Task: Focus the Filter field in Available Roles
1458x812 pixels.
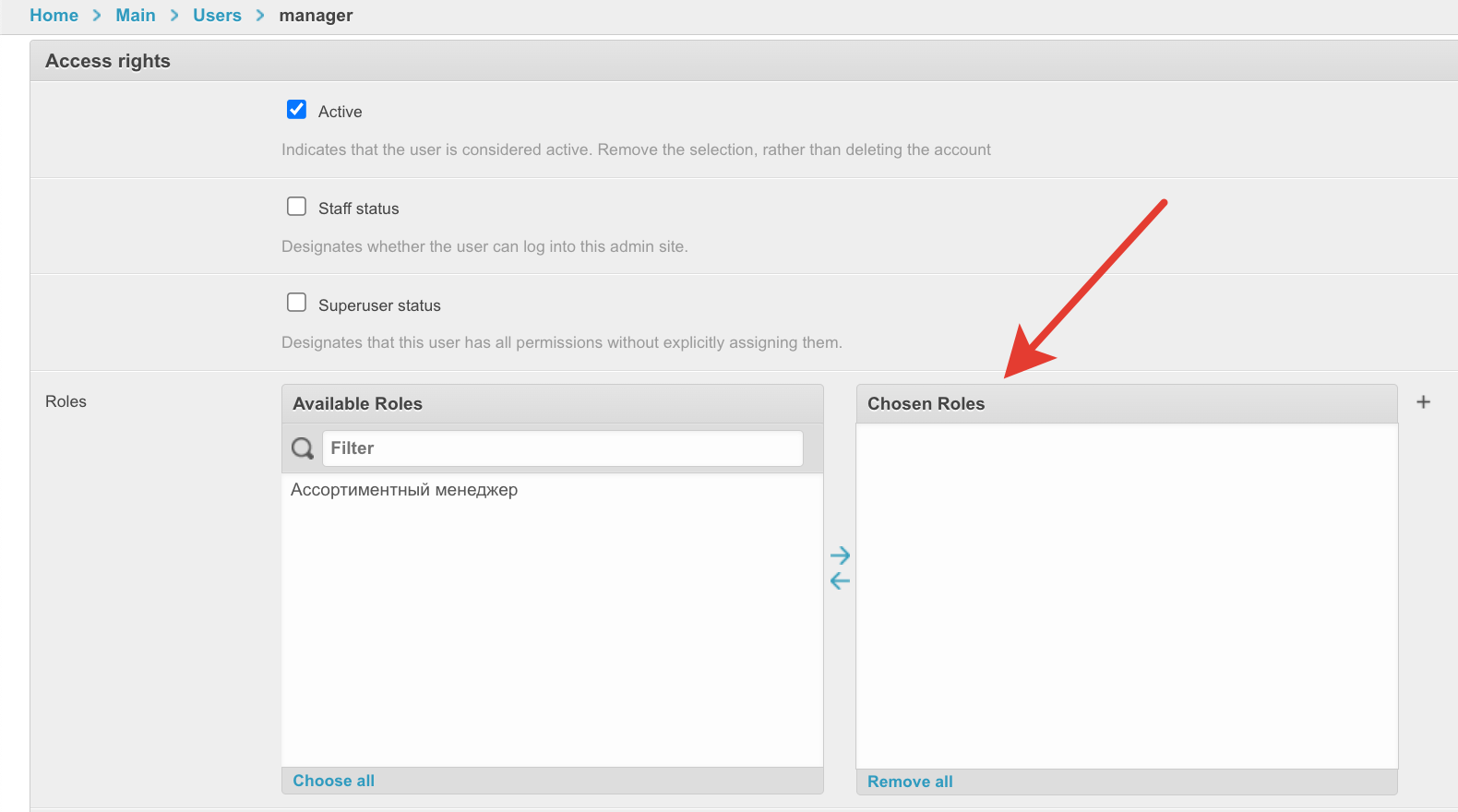Action: (562, 448)
